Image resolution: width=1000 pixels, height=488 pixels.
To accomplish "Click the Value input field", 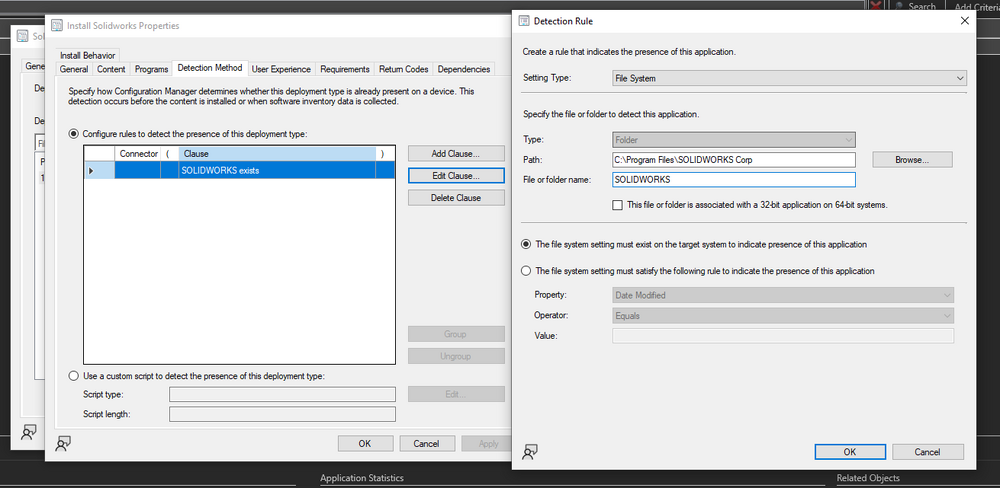I will coord(783,336).
